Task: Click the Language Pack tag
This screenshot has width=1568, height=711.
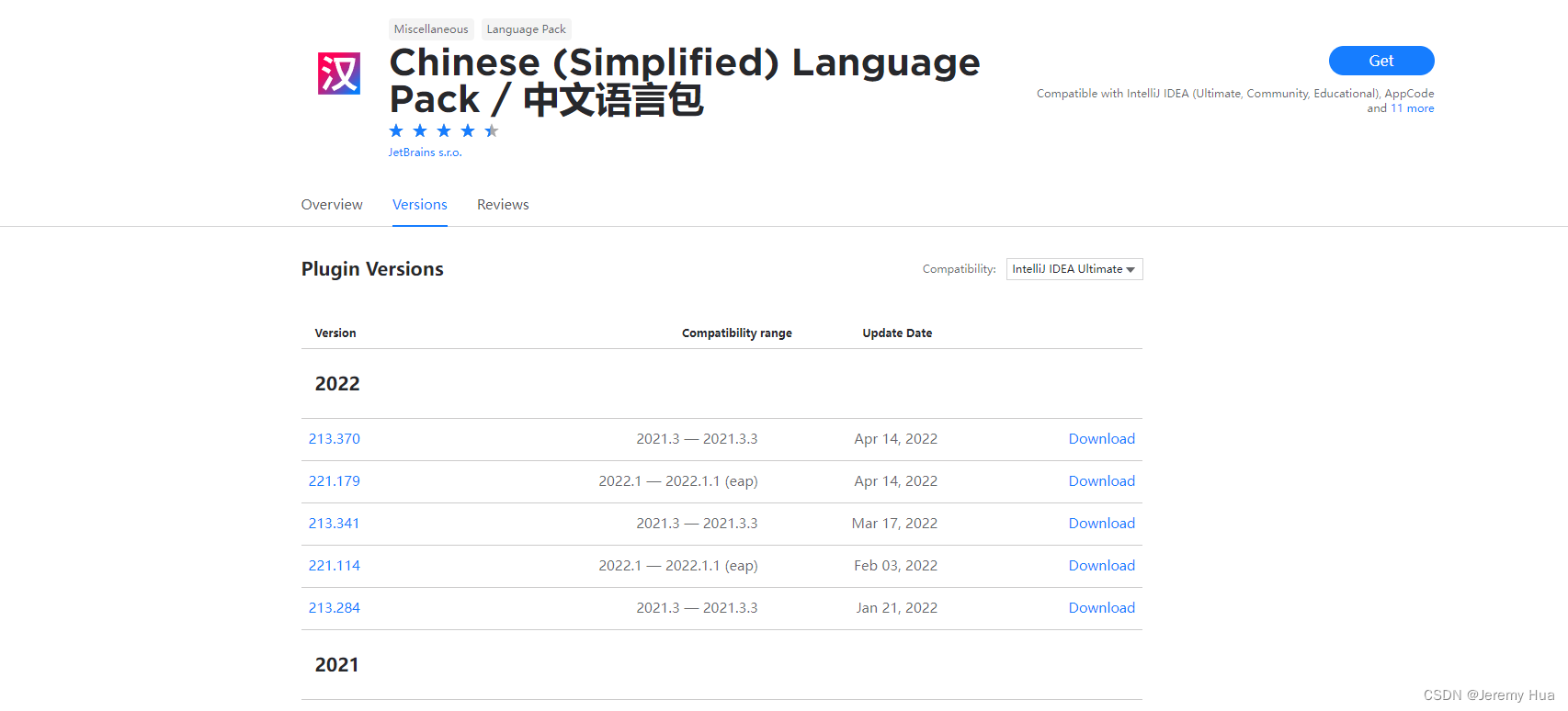Action: [527, 29]
